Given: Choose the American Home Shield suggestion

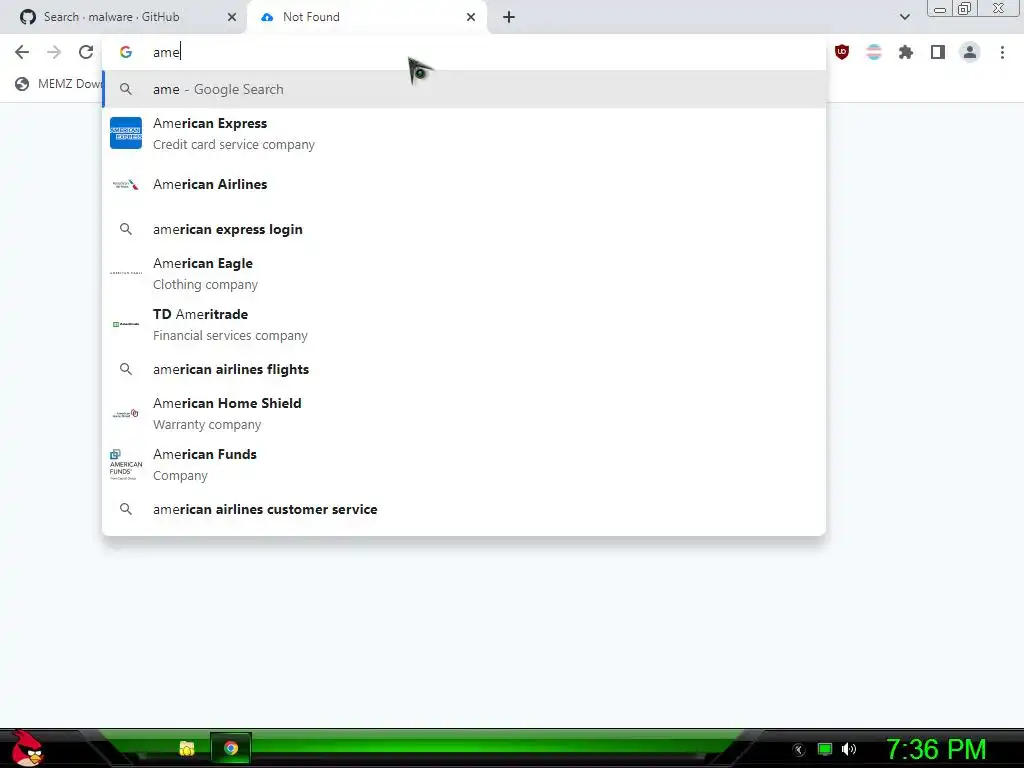Looking at the screenshot, I should pos(464,413).
